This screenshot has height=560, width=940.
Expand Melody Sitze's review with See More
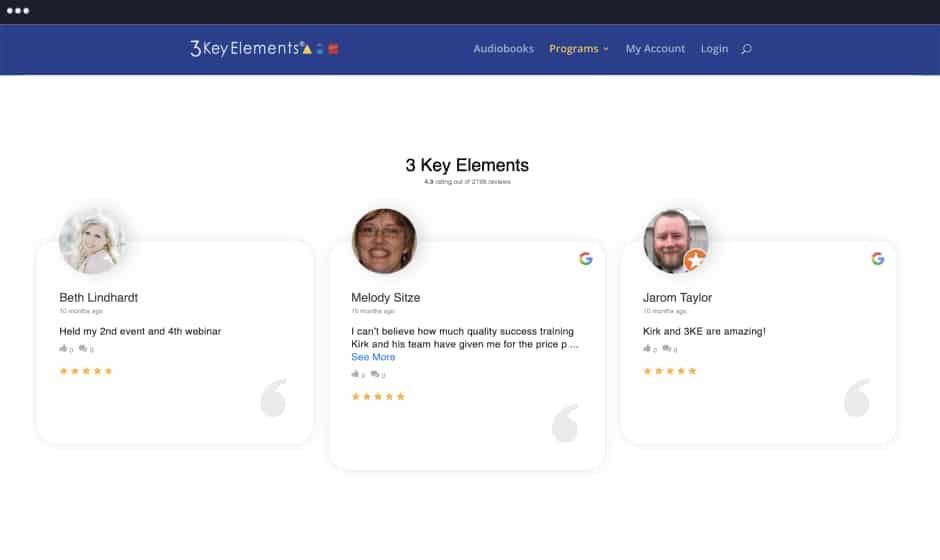click(x=373, y=357)
